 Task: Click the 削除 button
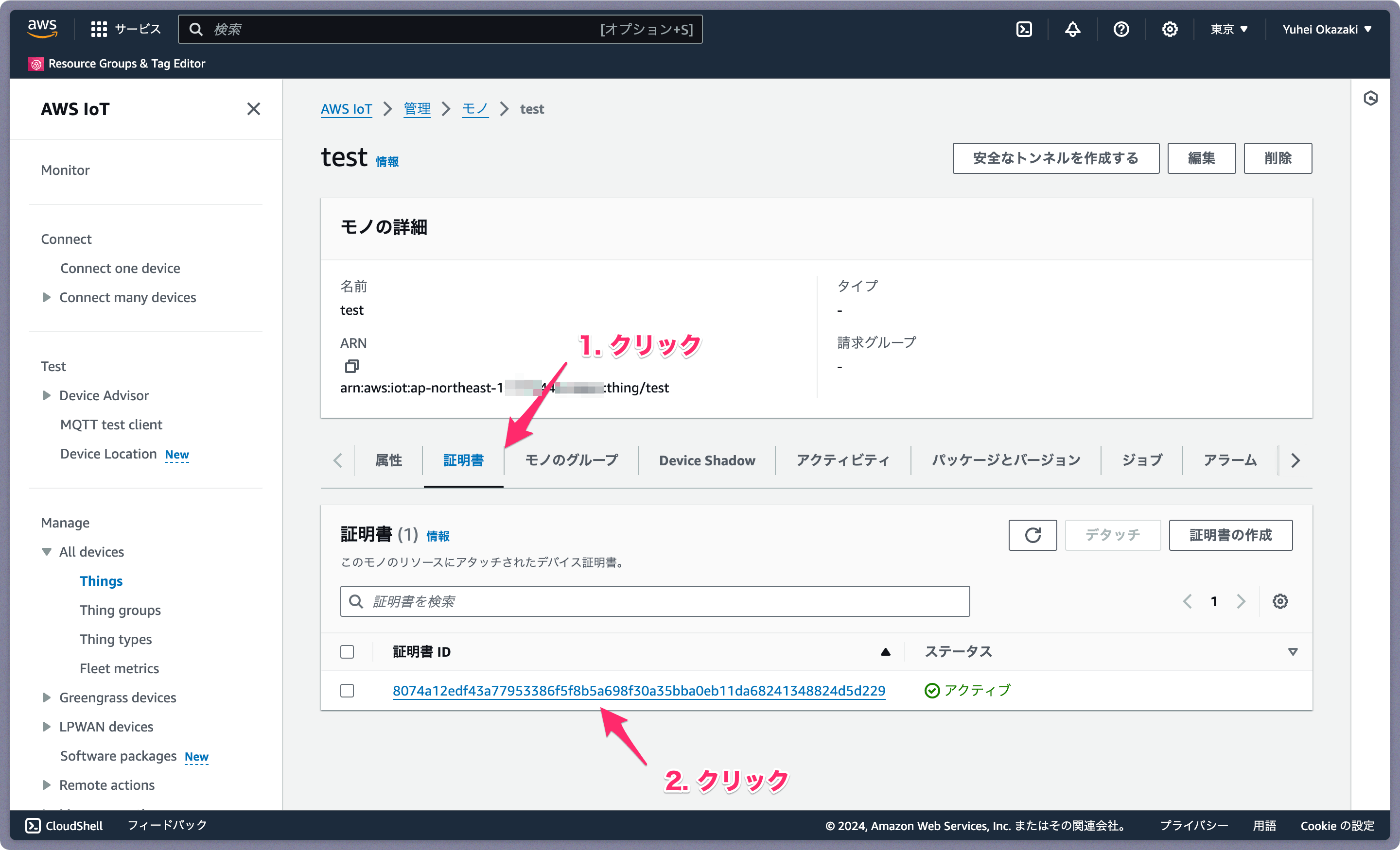point(1278,158)
